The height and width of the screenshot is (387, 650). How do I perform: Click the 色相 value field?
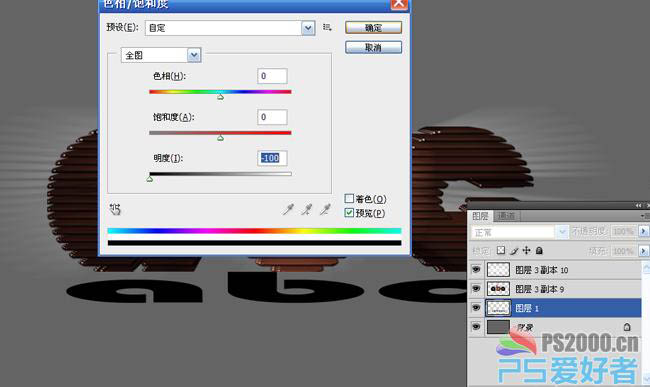coord(272,76)
